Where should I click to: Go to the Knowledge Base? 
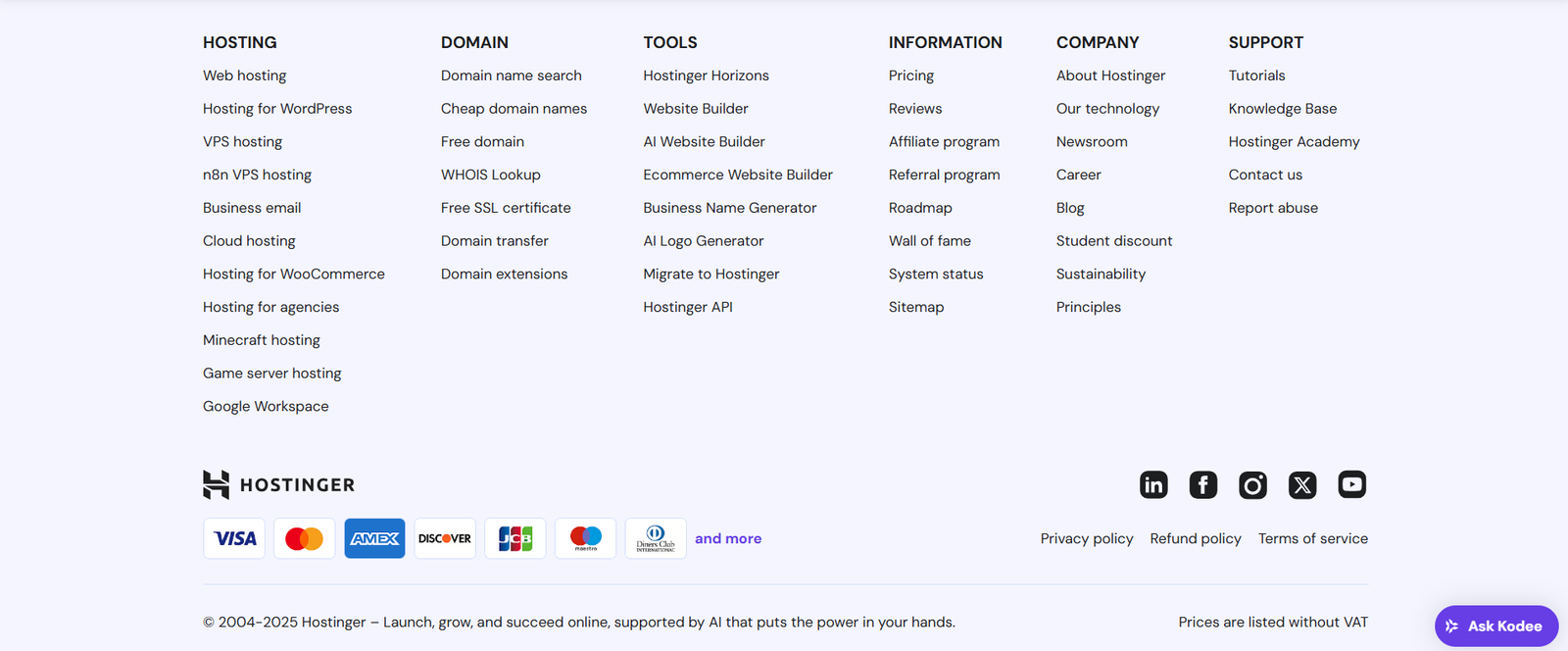click(x=1283, y=108)
